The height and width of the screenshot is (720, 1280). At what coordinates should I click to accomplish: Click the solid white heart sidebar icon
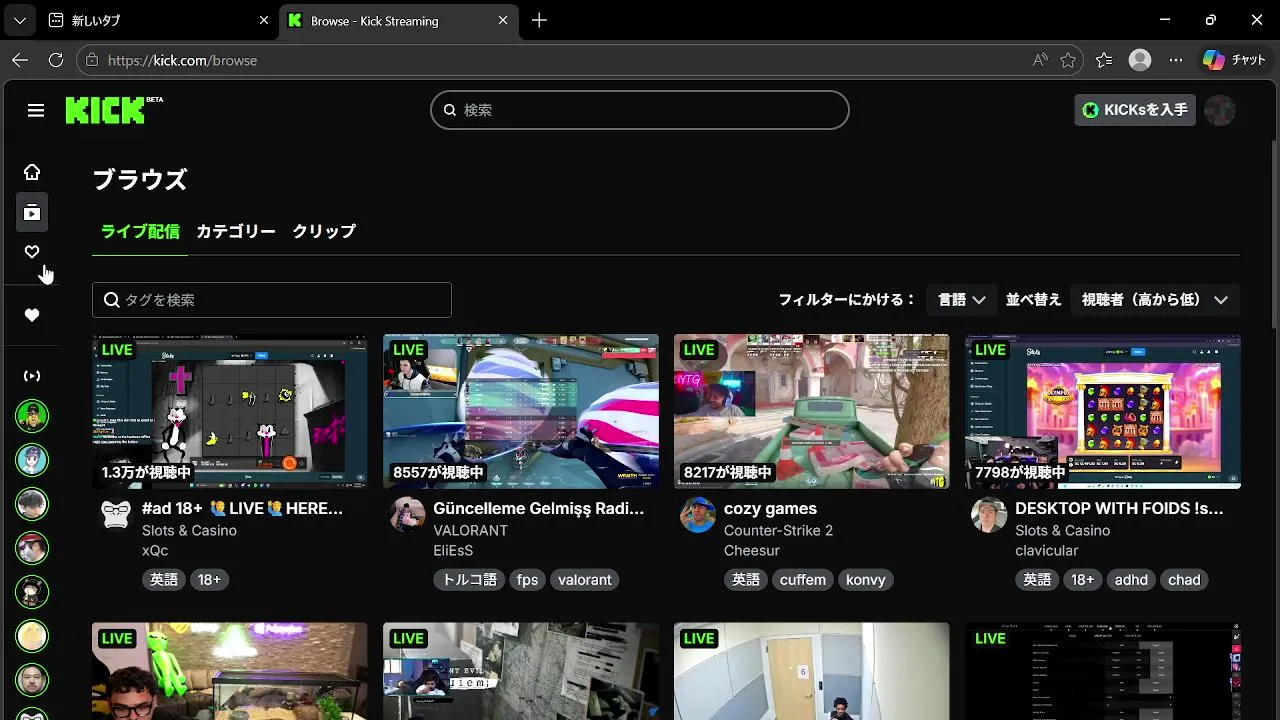(x=32, y=315)
